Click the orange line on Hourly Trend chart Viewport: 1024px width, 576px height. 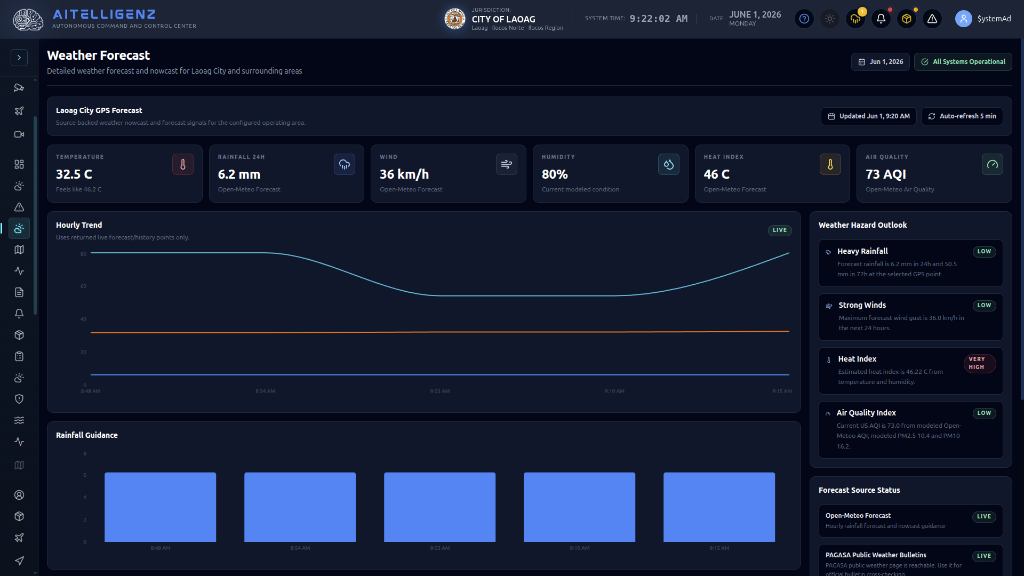440,332
